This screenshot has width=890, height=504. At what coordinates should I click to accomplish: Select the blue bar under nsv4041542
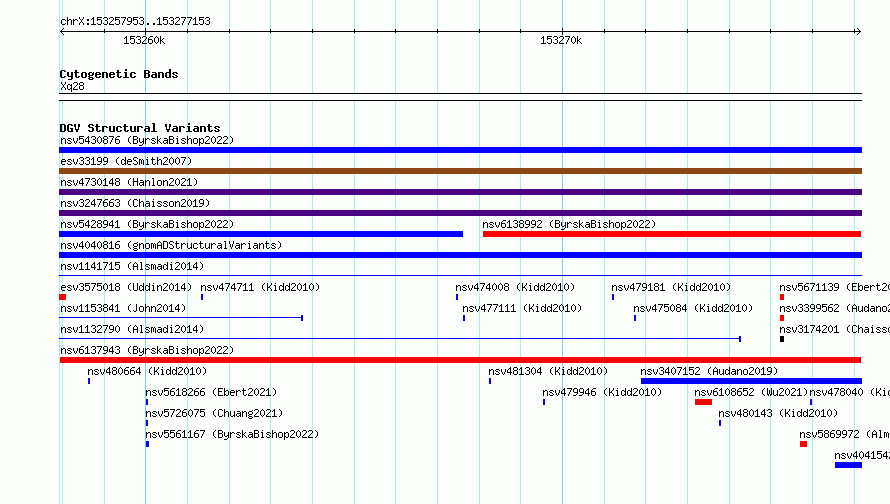(849, 465)
